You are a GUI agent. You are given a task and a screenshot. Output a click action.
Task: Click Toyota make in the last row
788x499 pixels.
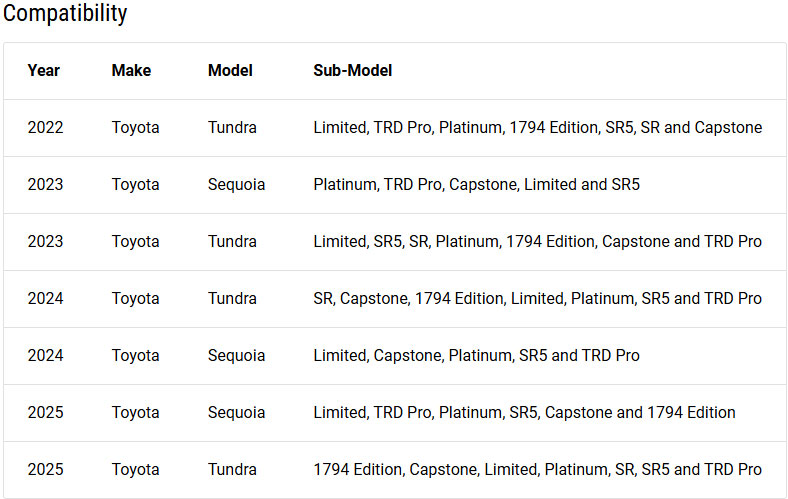click(135, 469)
